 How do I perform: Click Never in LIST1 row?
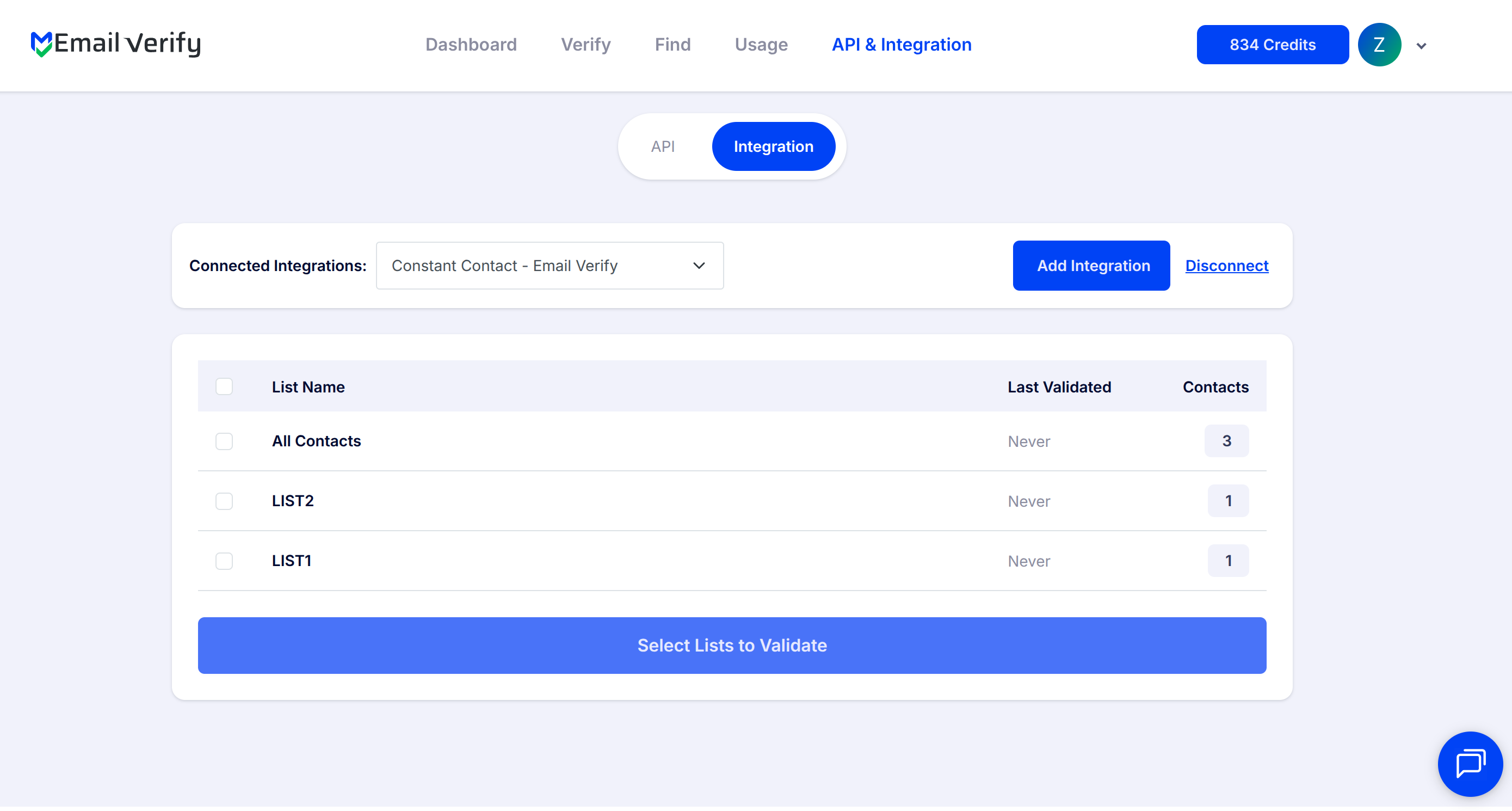(1028, 561)
